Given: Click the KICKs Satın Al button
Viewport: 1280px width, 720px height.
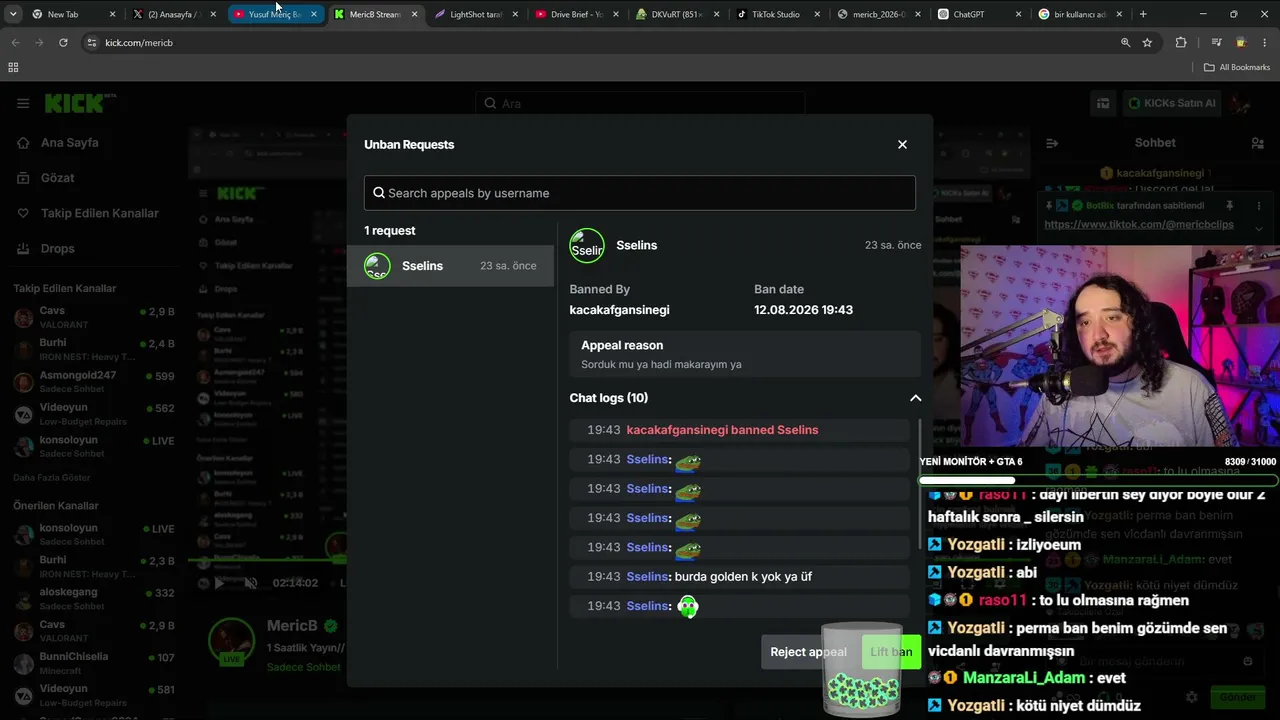Looking at the screenshot, I should click(x=1171, y=103).
